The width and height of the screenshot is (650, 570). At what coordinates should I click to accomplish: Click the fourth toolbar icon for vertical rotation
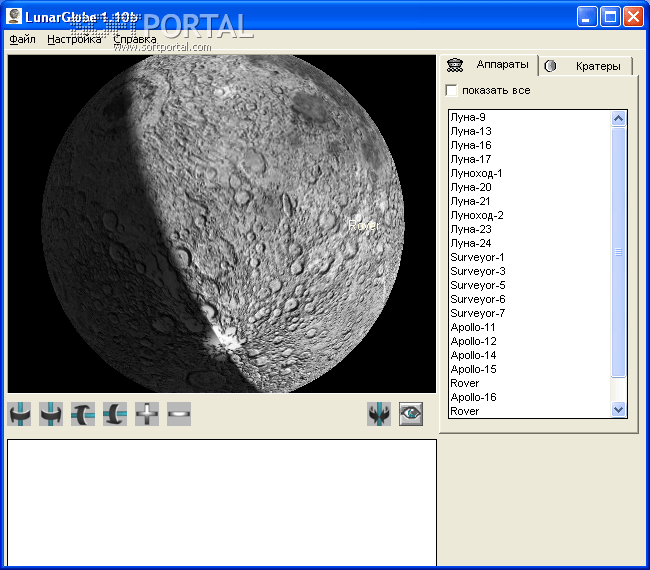tap(115, 414)
